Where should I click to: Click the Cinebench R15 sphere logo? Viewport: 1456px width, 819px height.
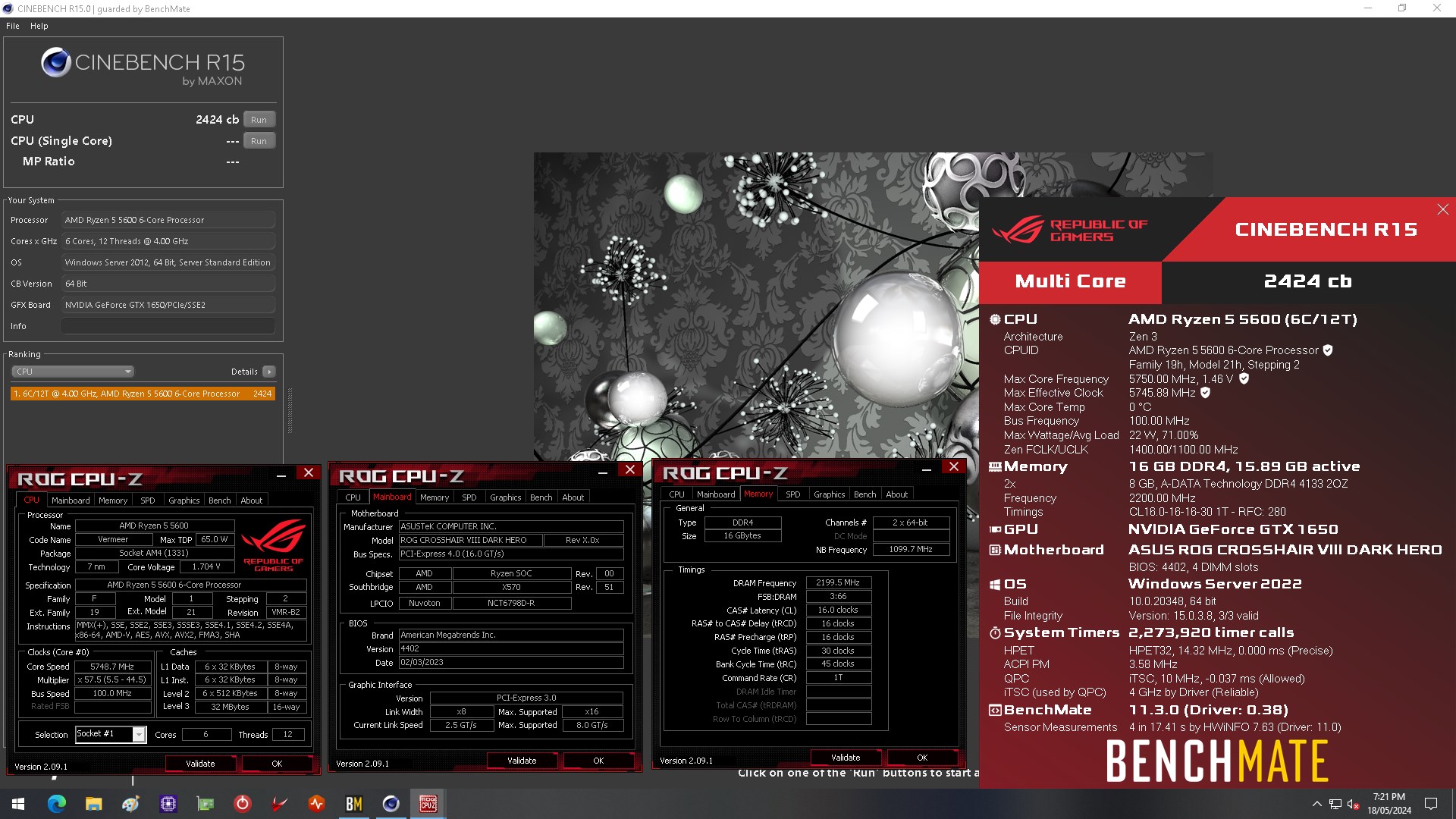pos(56,62)
